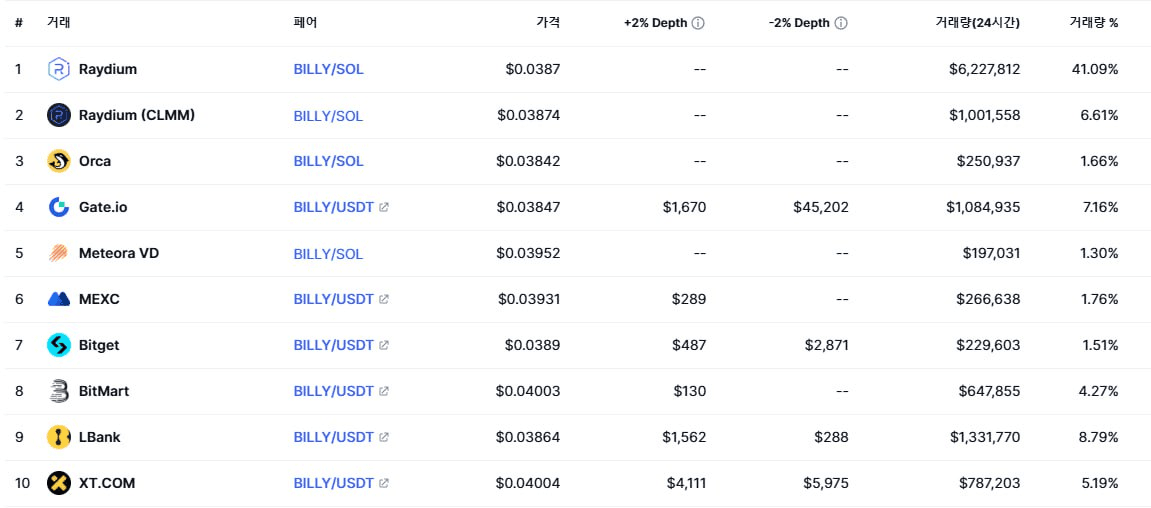The height and width of the screenshot is (508, 1151).
Task: Click the XT.COM logo icon
Action: tap(59, 483)
